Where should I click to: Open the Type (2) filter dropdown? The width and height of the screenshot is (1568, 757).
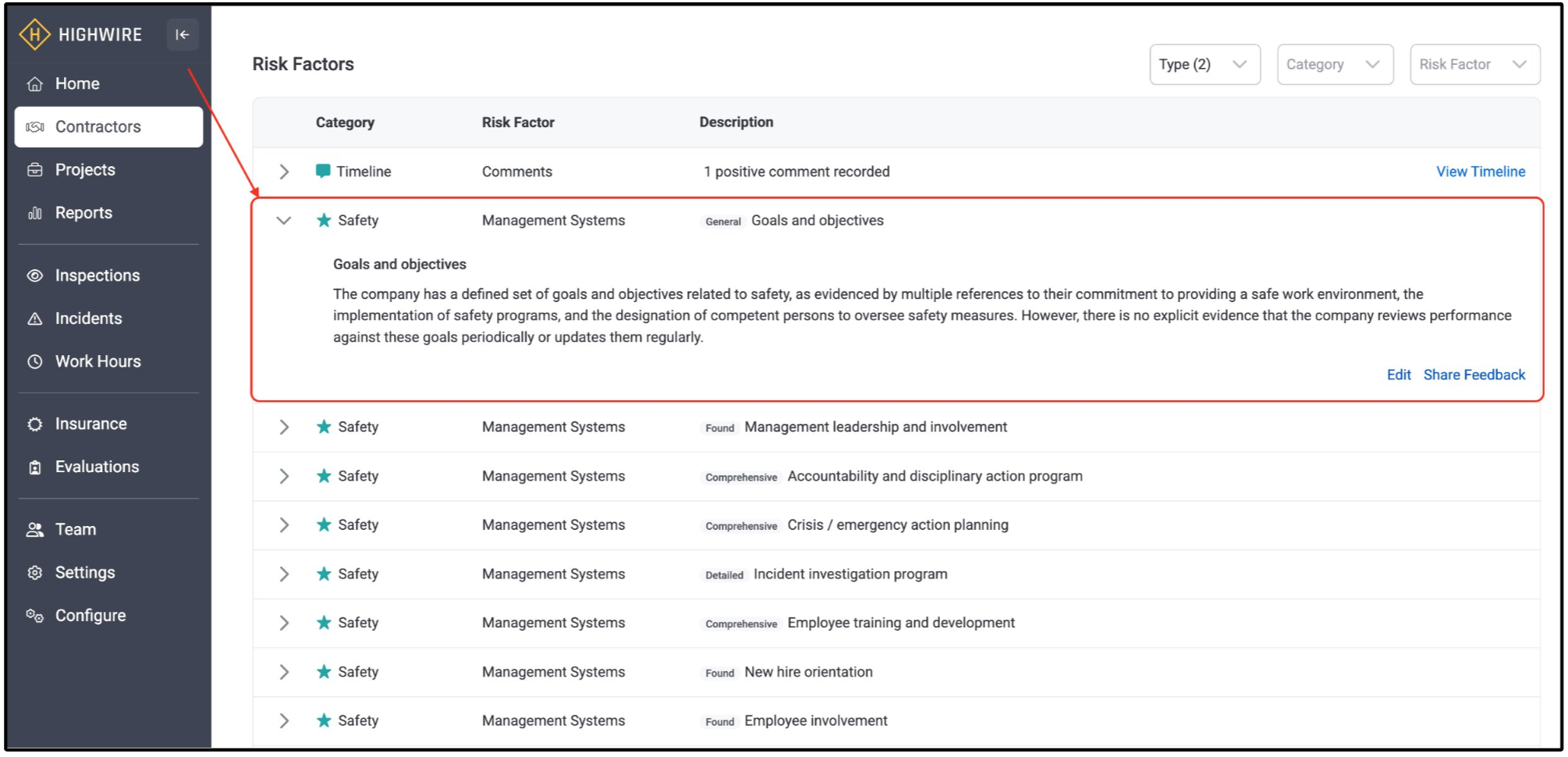tap(1204, 64)
